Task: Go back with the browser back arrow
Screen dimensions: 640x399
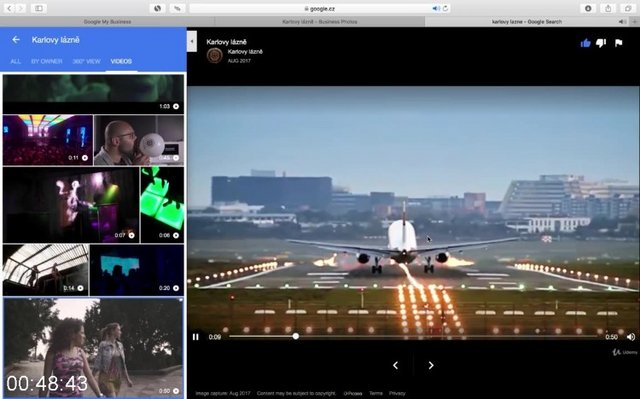Action: (9, 8)
